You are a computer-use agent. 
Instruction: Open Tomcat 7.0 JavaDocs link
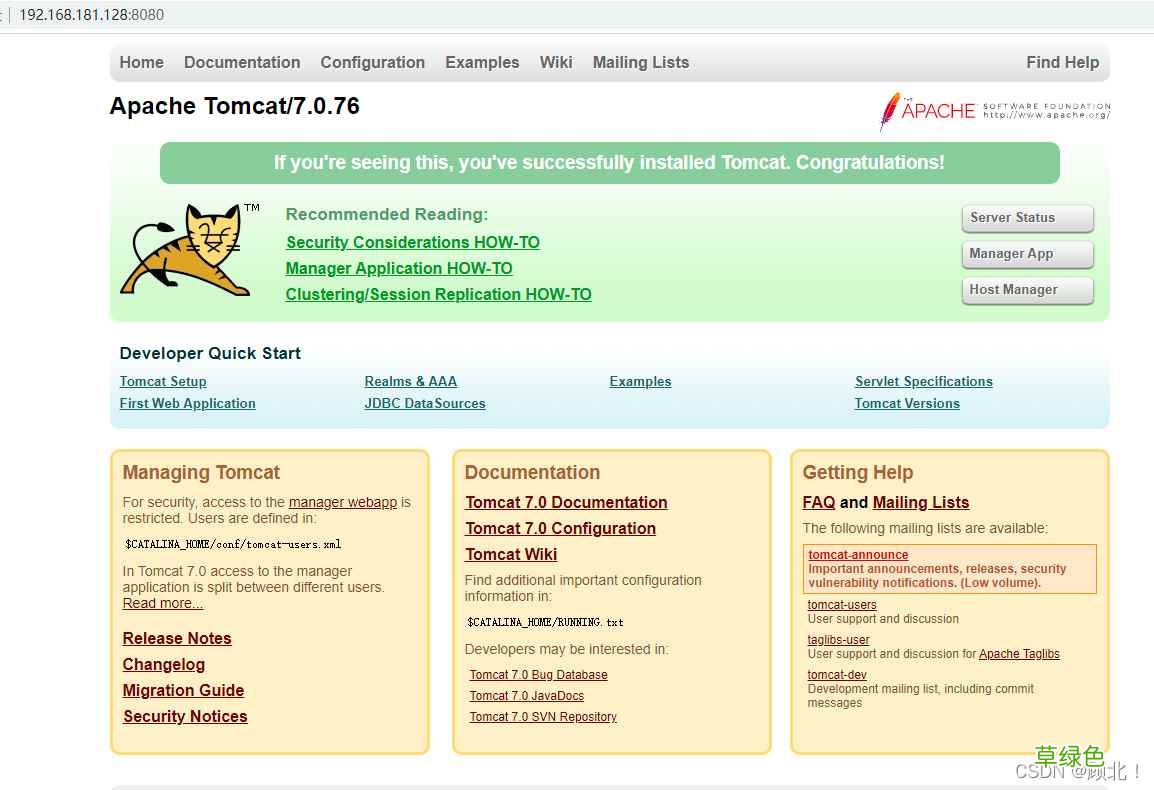click(526, 696)
